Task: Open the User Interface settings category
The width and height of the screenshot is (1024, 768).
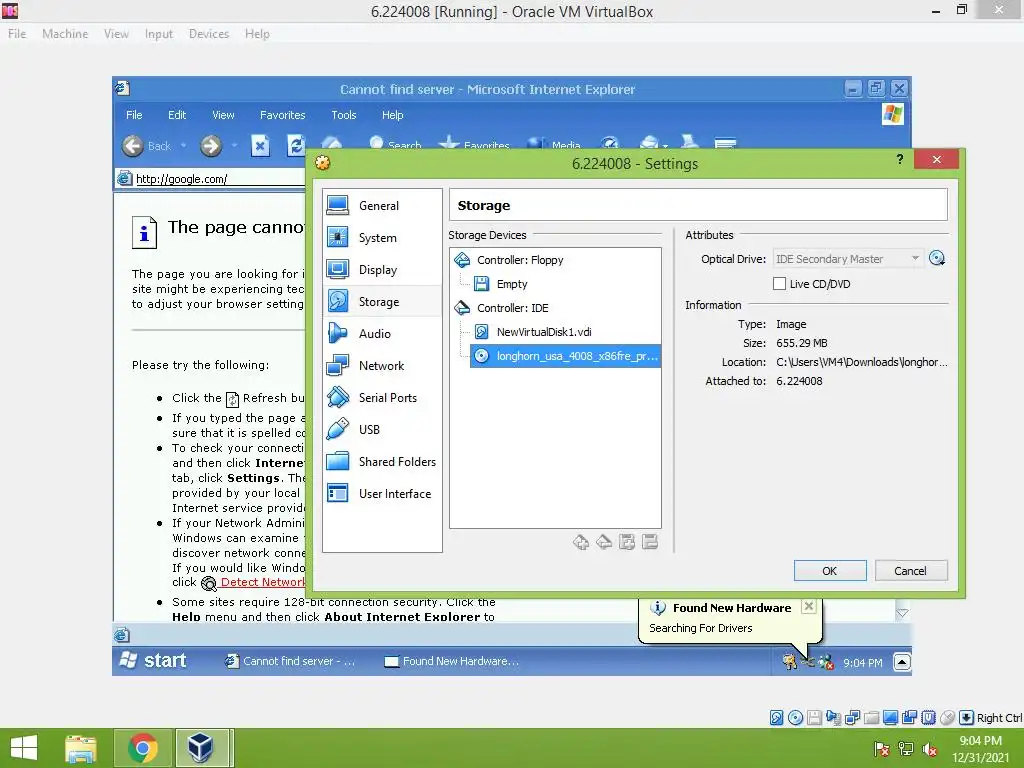Action: coord(382,494)
